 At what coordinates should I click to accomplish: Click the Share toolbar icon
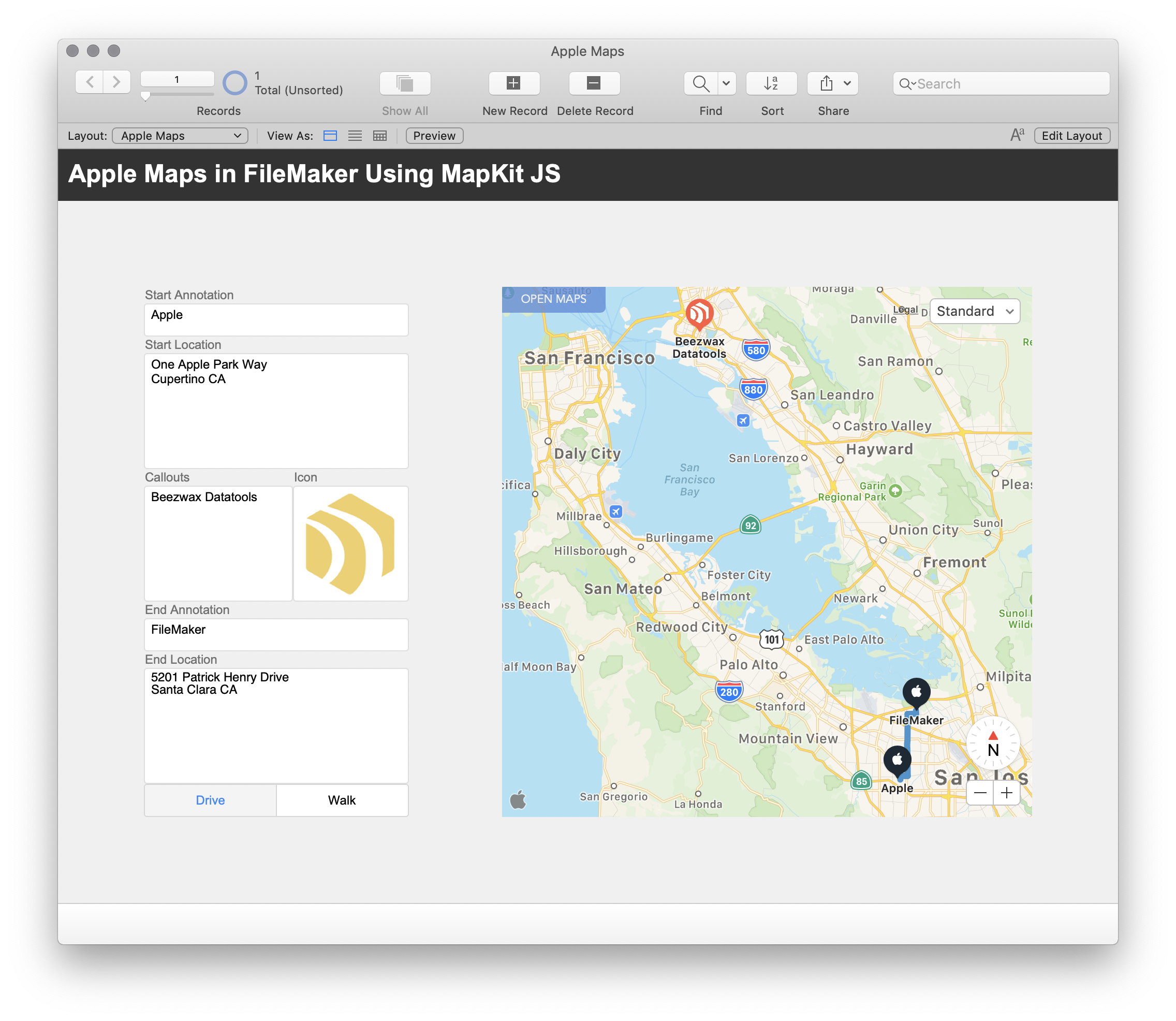pos(826,83)
